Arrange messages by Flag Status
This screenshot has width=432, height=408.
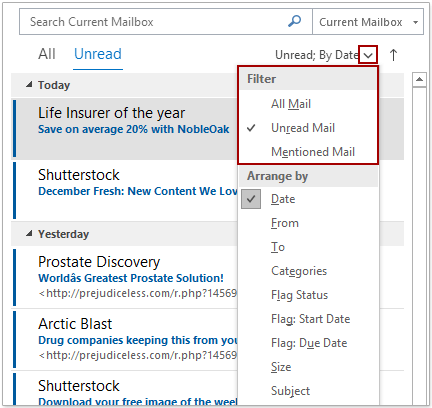309,295
